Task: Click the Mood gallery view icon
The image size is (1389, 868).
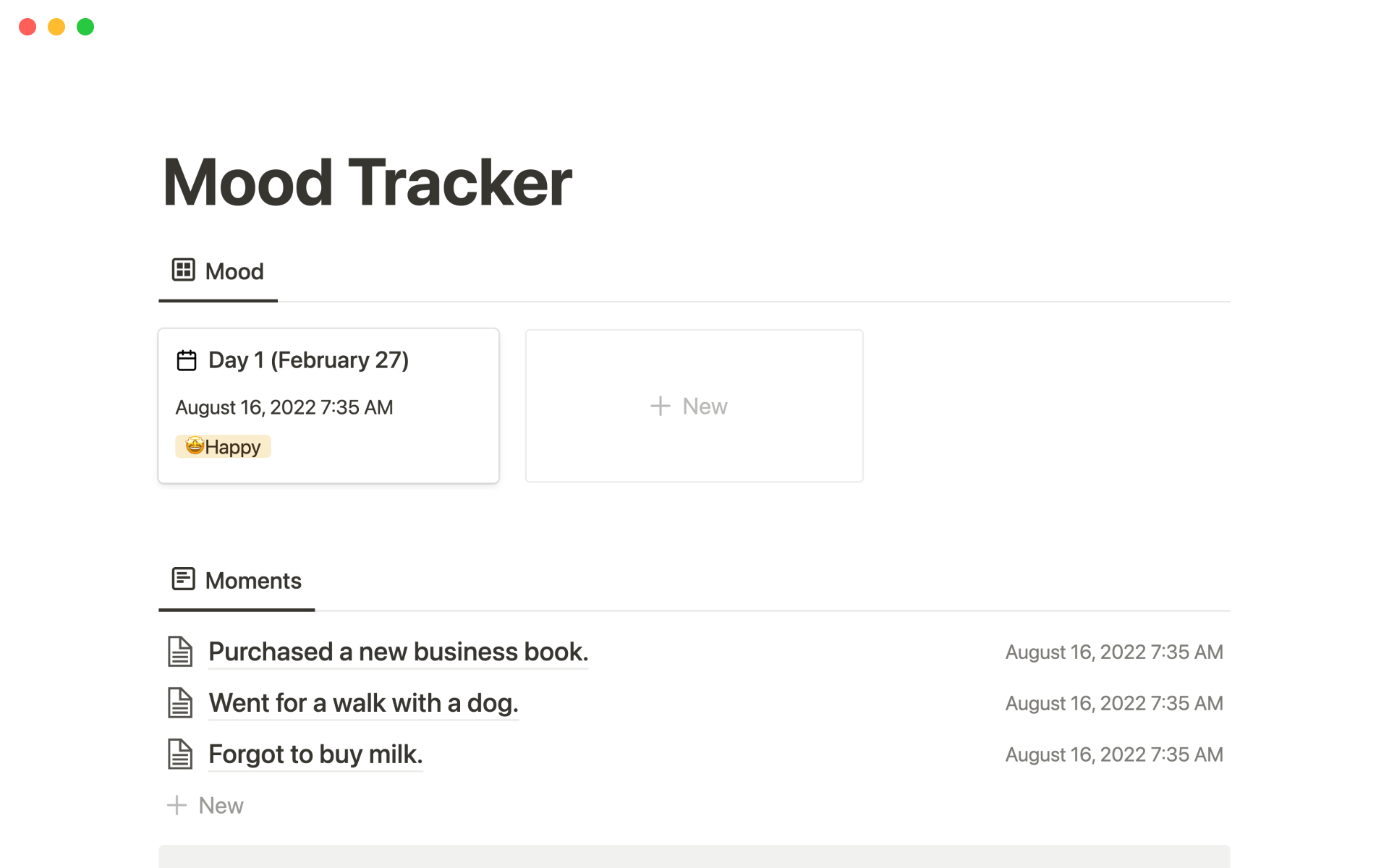Action: (183, 270)
